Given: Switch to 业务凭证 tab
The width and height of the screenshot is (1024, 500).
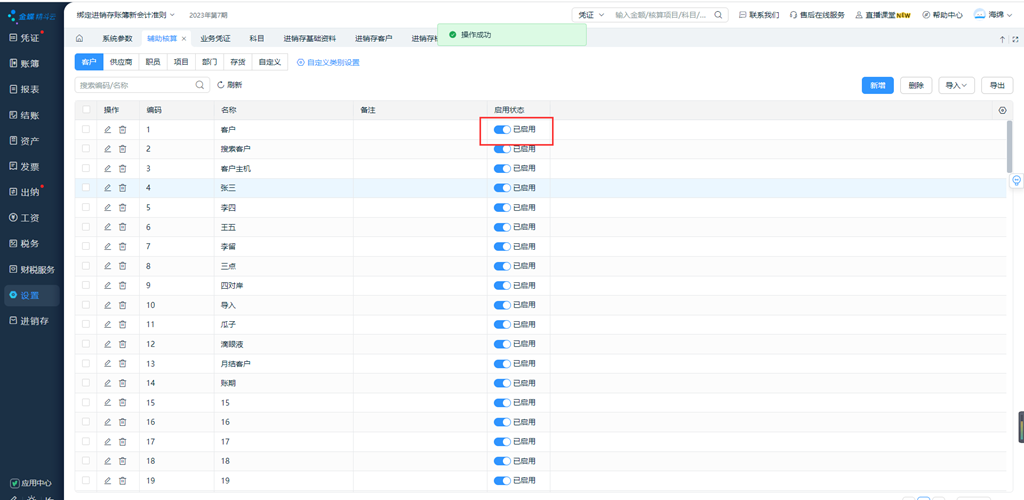Looking at the screenshot, I should (x=215, y=39).
